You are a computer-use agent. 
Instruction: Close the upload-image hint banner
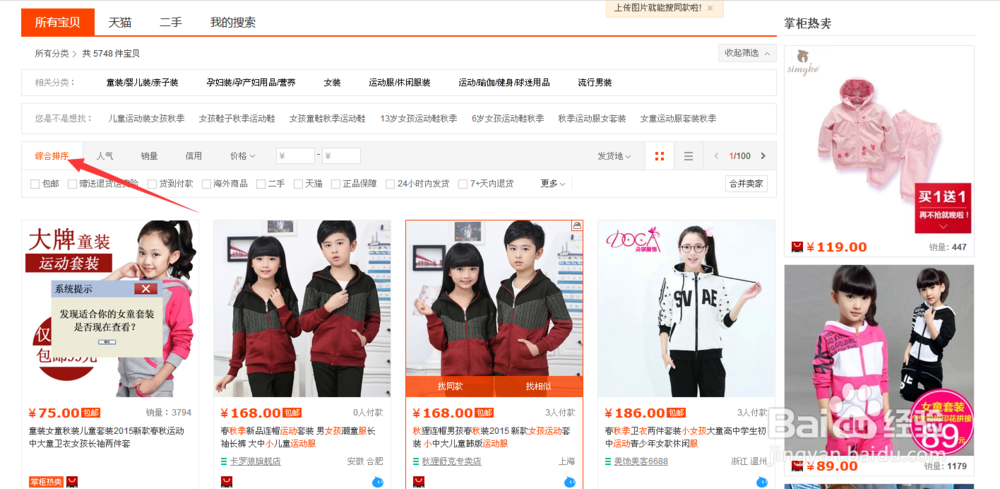point(710,8)
